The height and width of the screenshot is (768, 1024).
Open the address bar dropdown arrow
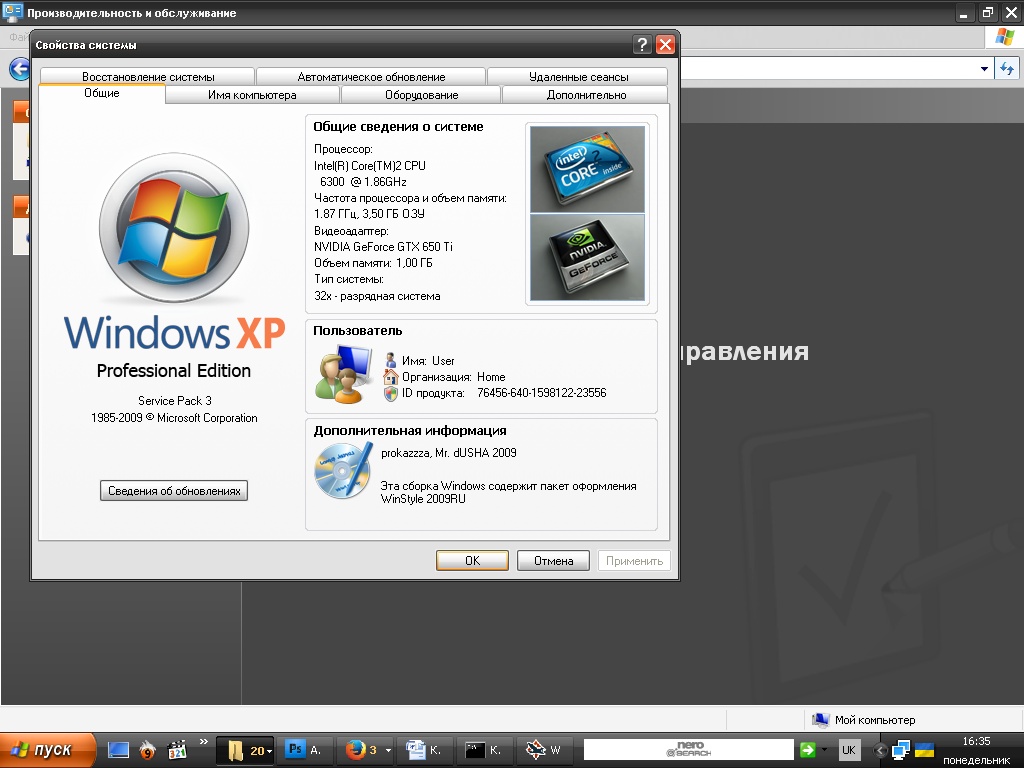pyautogui.click(x=984, y=69)
